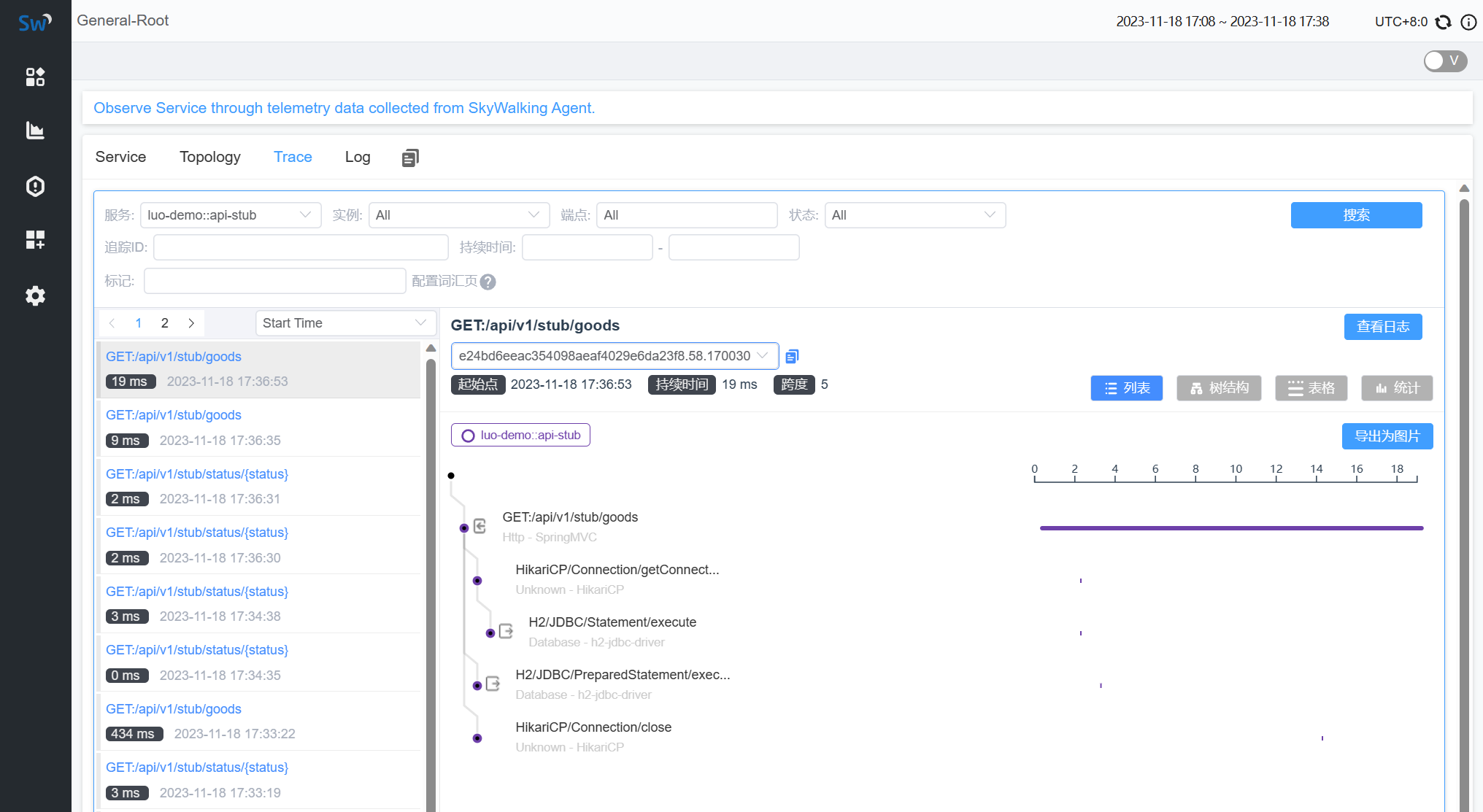The image size is (1483, 812).
Task: Click span node dot for HikariCP/Connection/getConnect
Action: [x=477, y=581]
